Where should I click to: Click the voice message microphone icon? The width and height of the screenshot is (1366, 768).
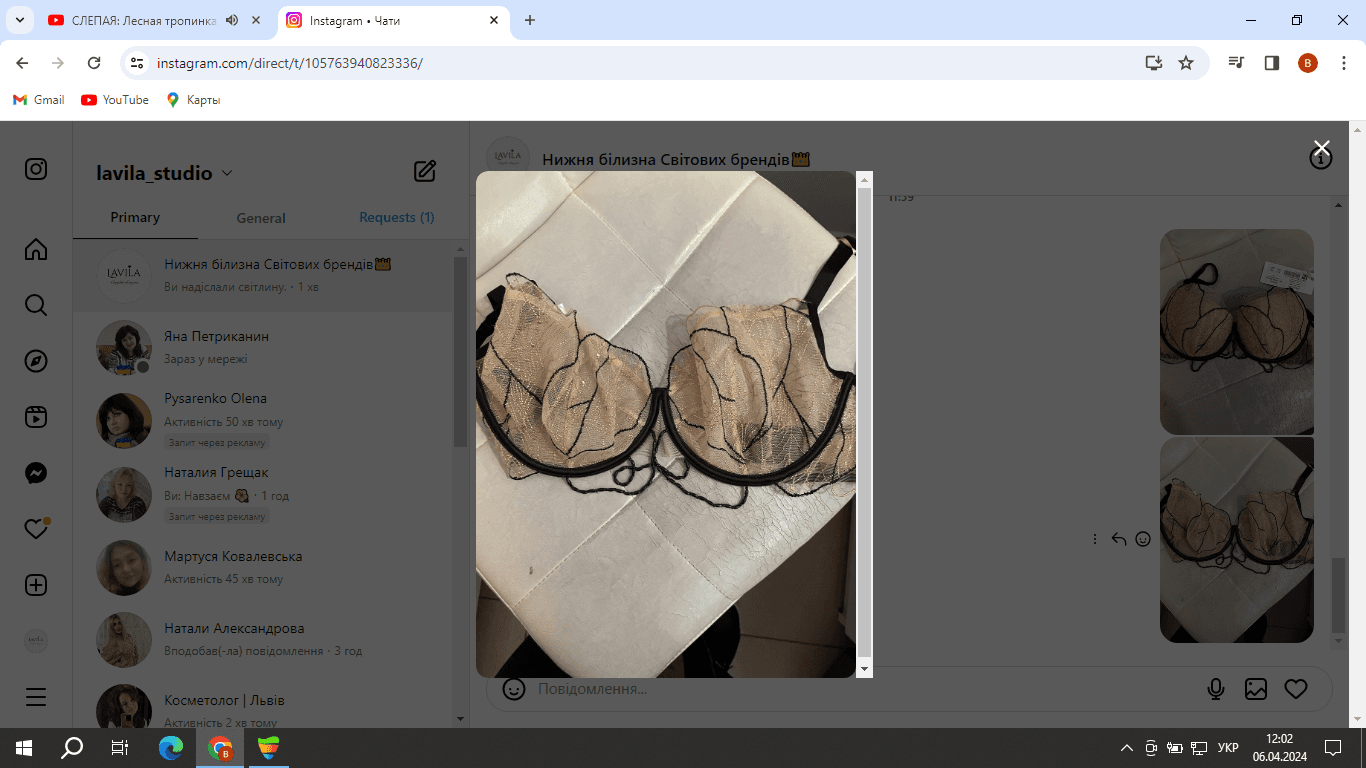(x=1216, y=689)
